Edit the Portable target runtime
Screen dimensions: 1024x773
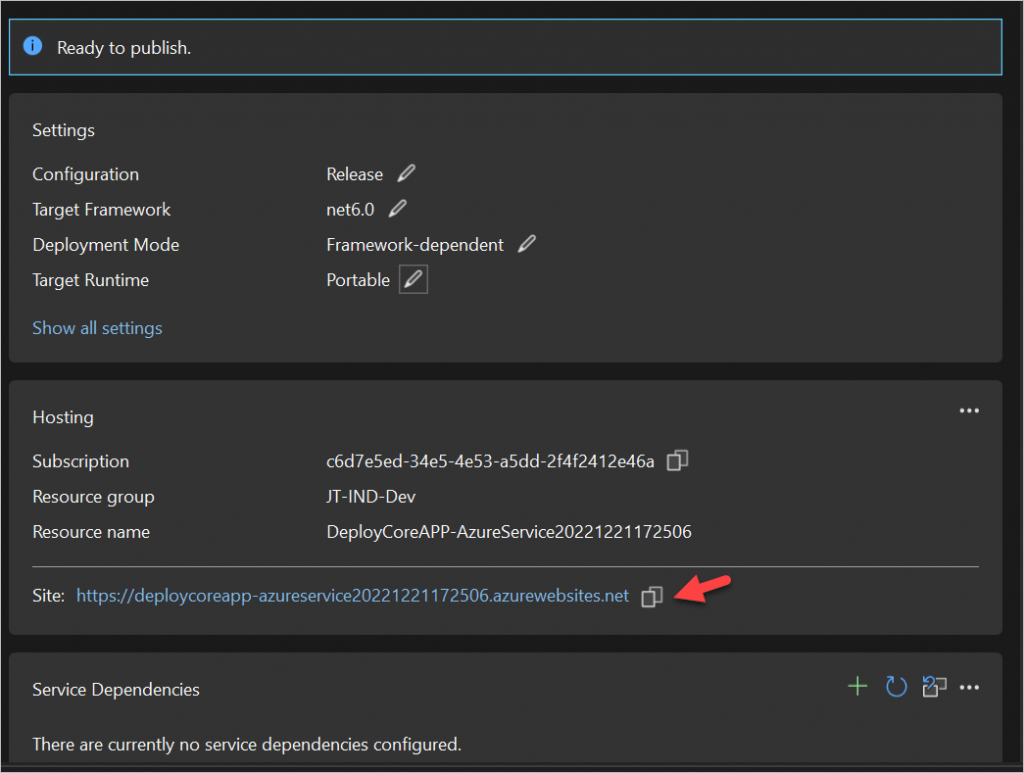point(413,279)
